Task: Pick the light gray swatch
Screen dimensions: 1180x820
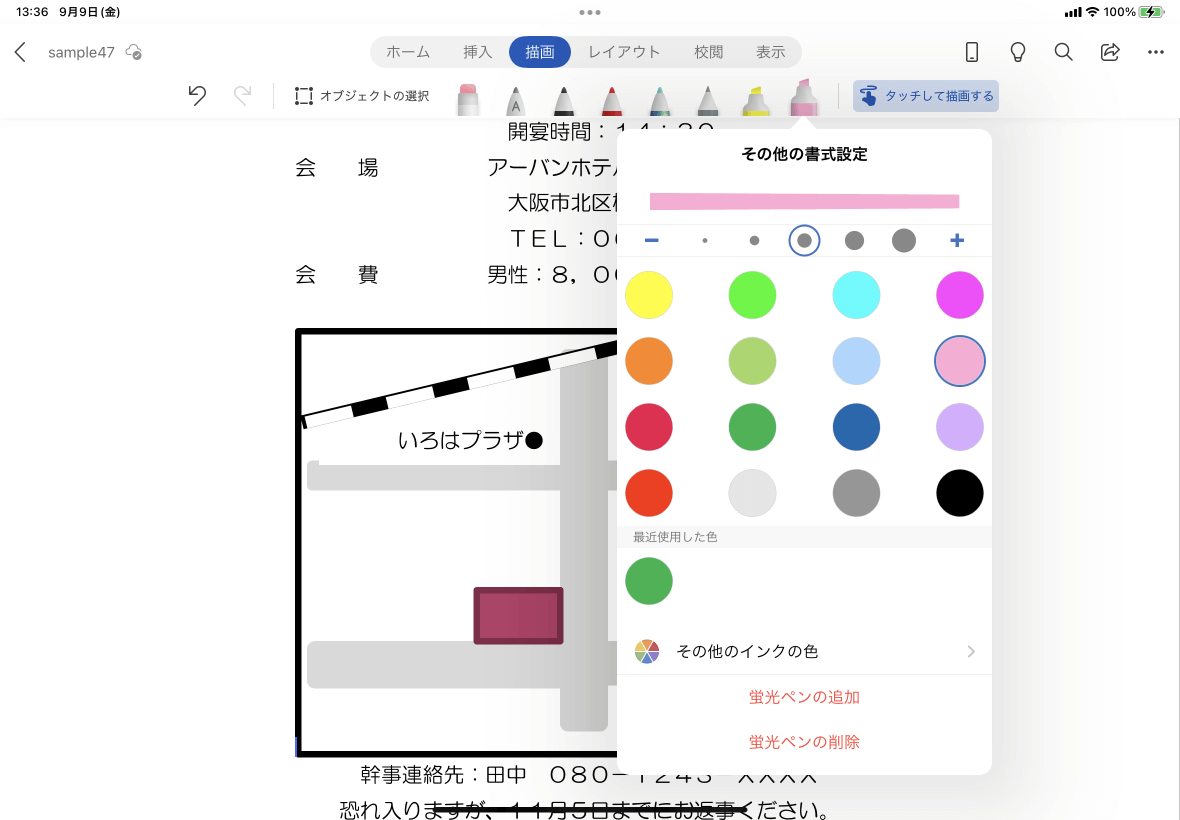Action: pyautogui.click(x=753, y=494)
